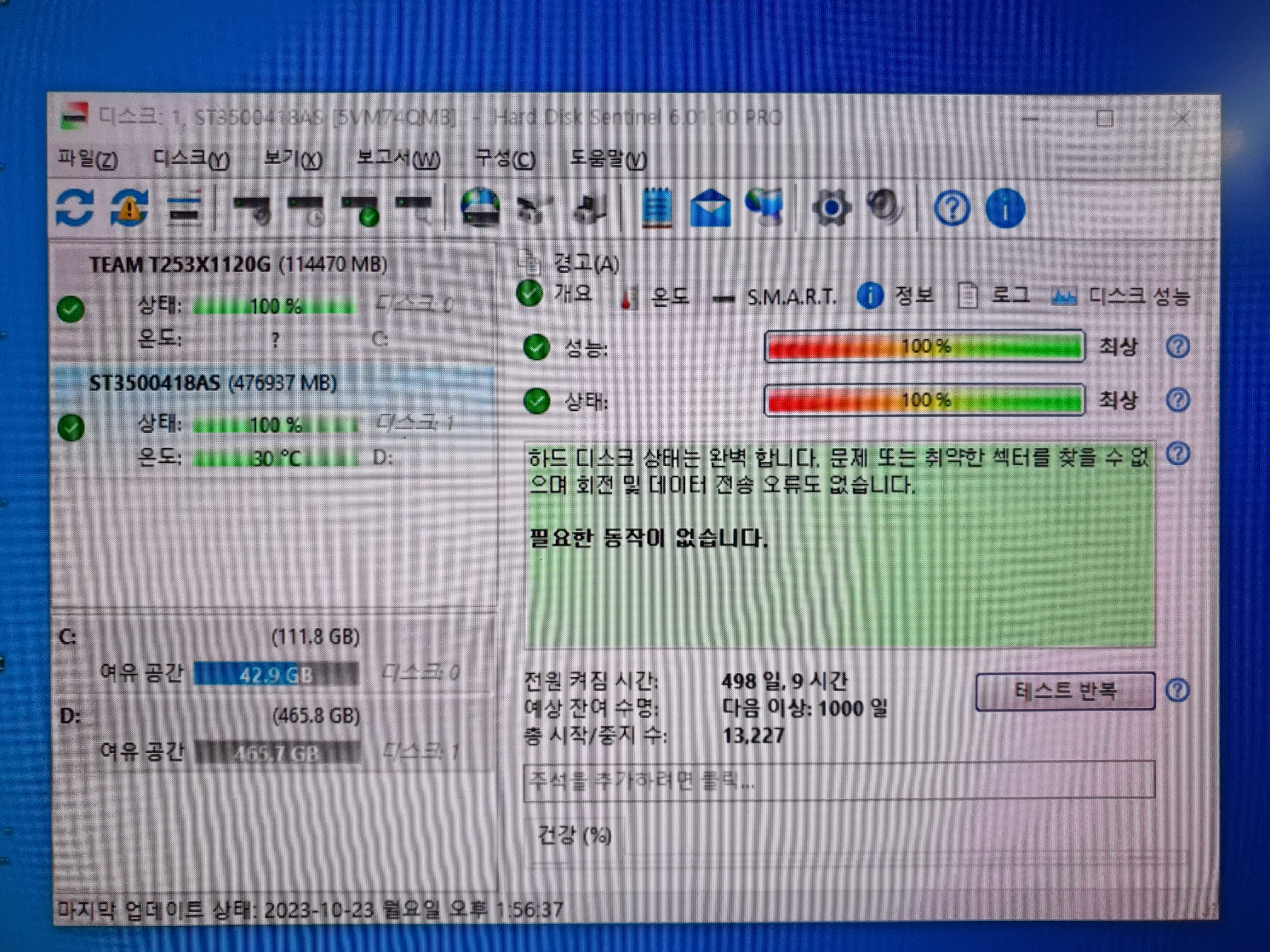Click the send email envelope icon
Image resolution: width=1270 pixels, height=952 pixels.
pos(710,208)
